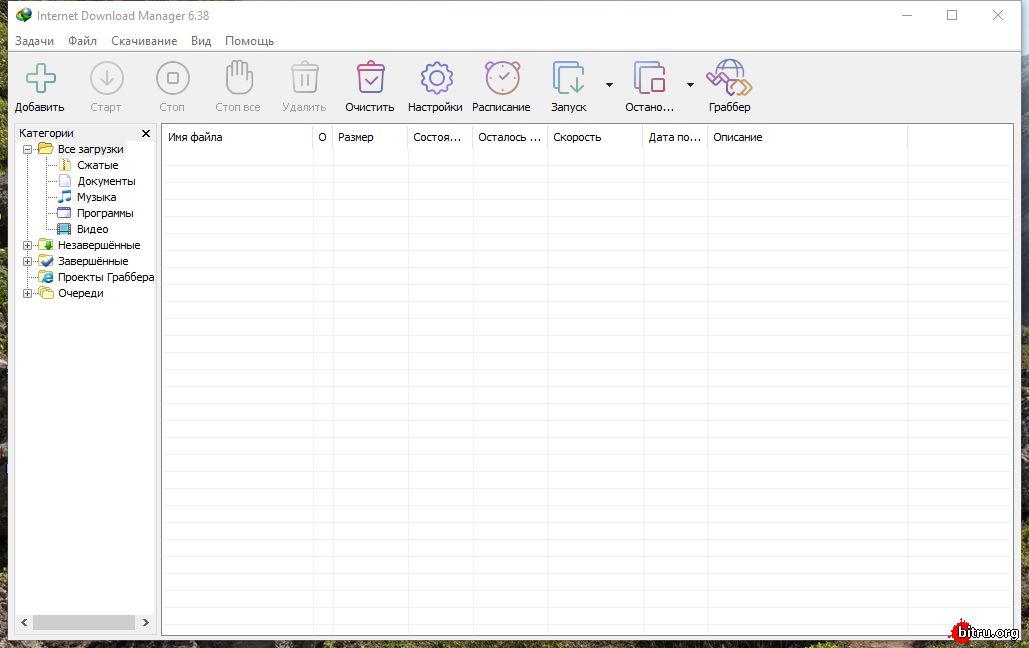This screenshot has height=648, width=1029.
Task: Open the Помощь menu
Action: [249, 41]
